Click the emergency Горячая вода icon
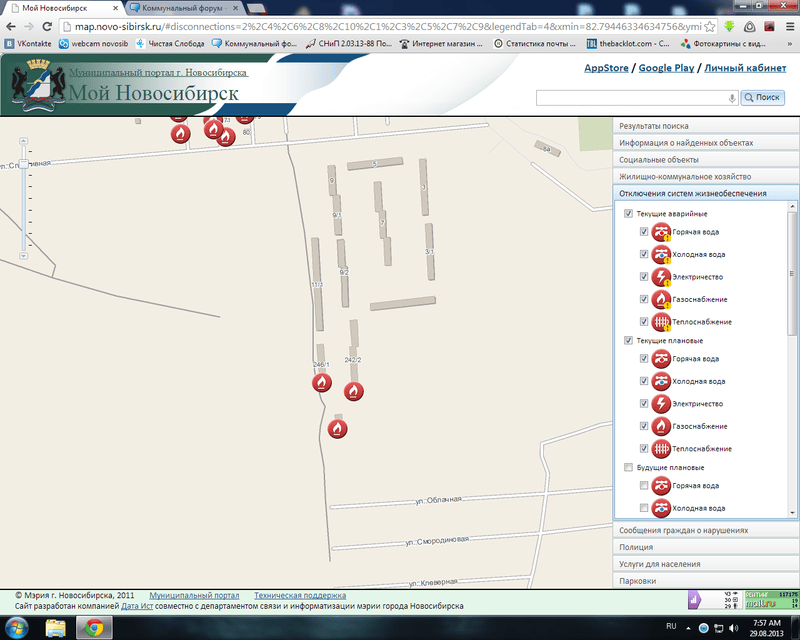Screen dimensions: 800x640 pyautogui.click(x=661, y=232)
